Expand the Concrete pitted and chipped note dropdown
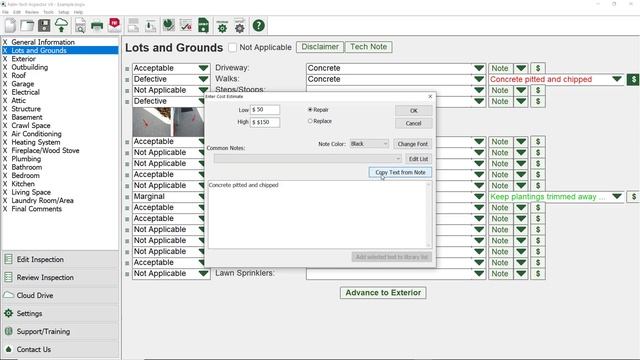 click(x=617, y=79)
